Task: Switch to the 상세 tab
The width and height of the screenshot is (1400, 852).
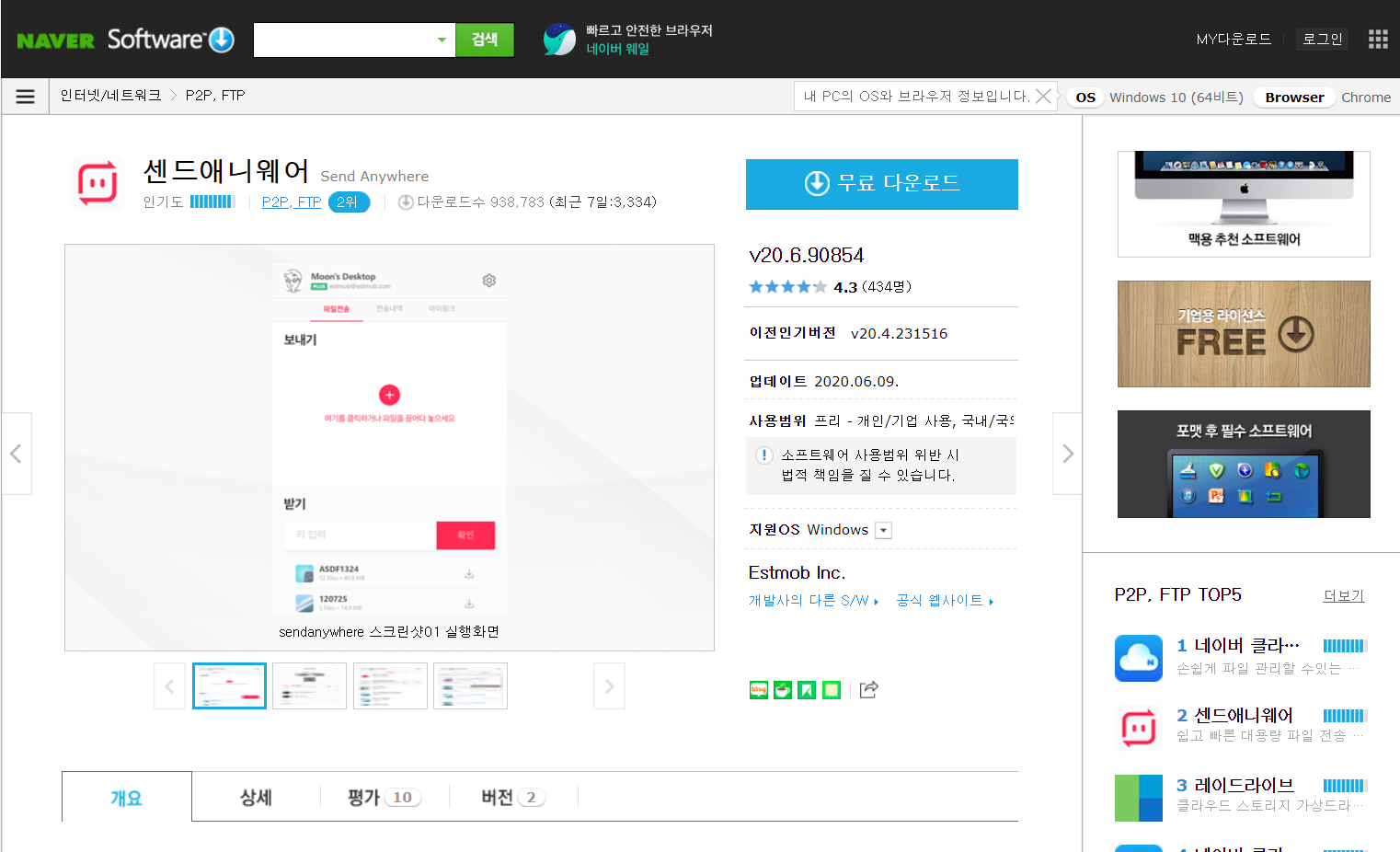Action: point(256,797)
